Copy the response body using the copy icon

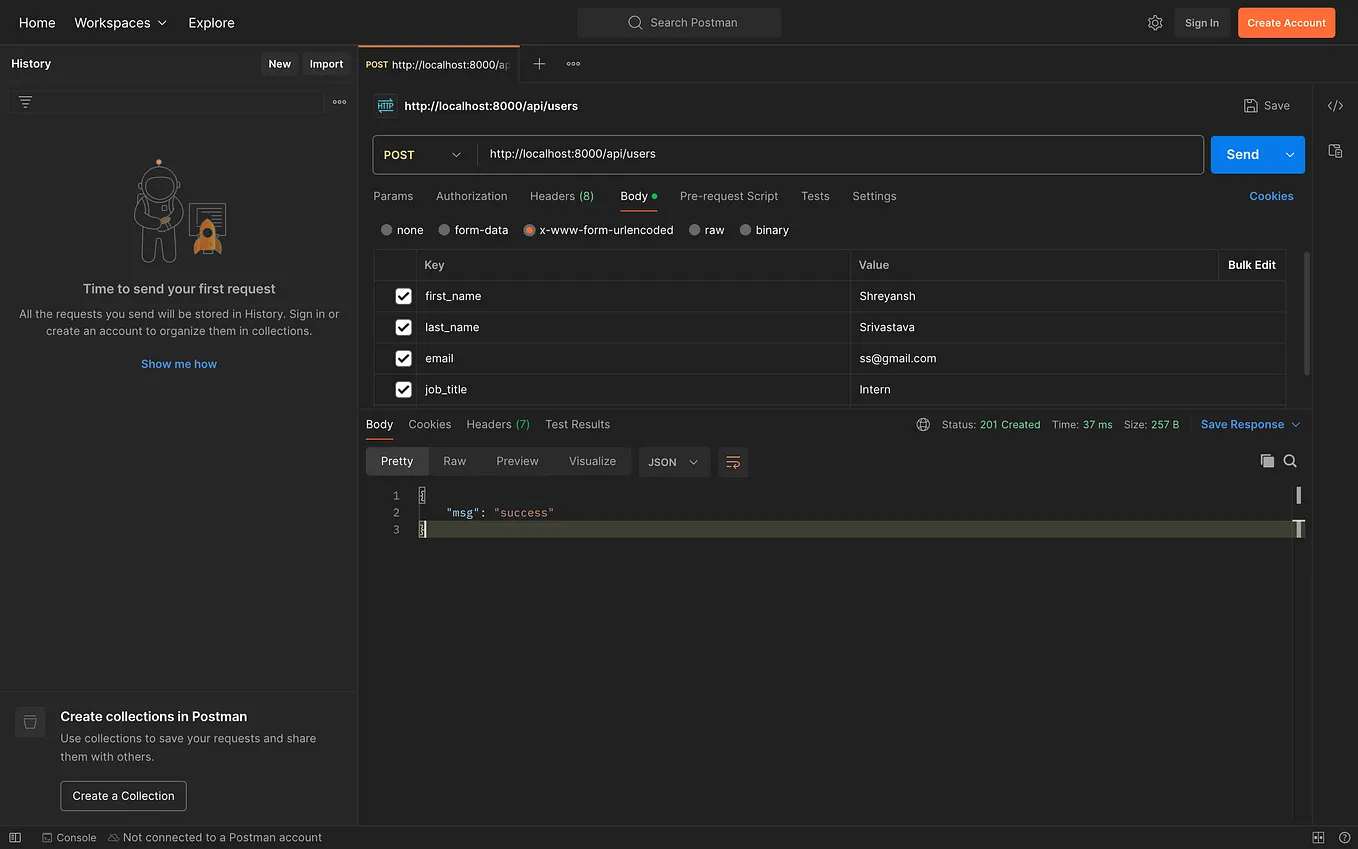click(1267, 461)
